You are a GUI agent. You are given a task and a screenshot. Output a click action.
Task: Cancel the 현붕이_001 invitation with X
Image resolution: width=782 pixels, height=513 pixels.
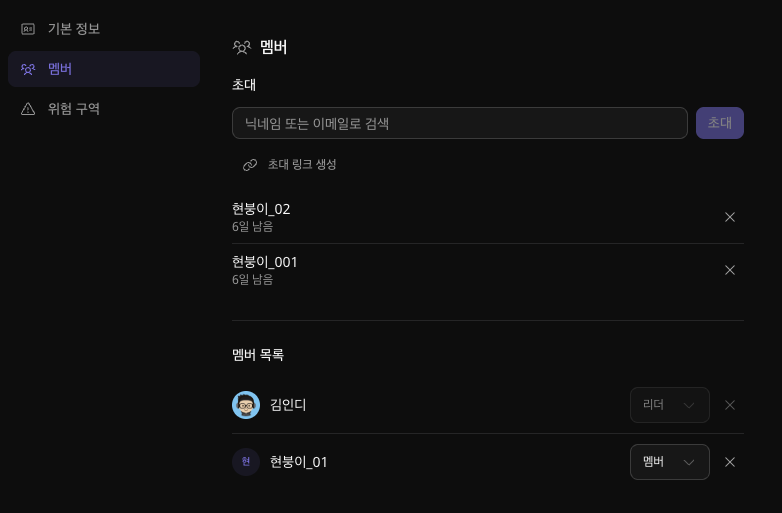click(730, 270)
